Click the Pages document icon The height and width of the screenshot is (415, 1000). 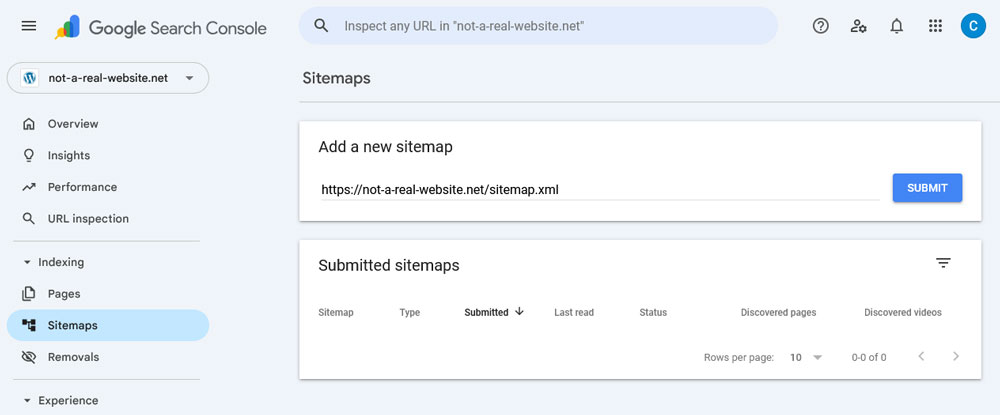point(29,294)
